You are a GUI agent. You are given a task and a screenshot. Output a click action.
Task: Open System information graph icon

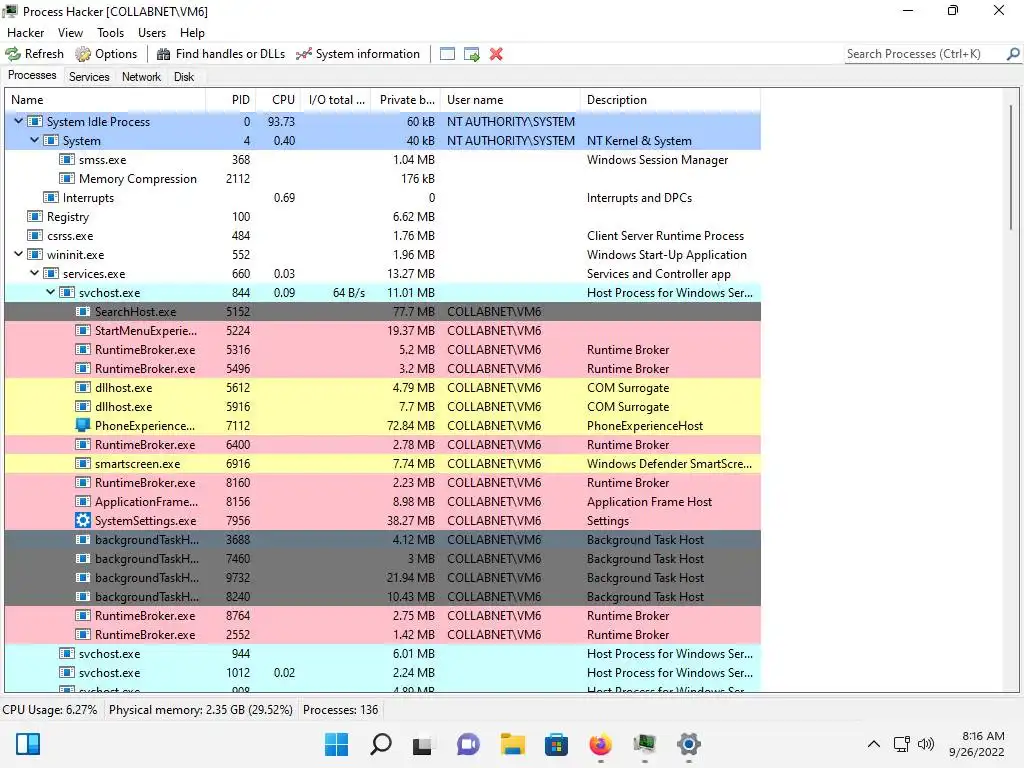coord(304,54)
